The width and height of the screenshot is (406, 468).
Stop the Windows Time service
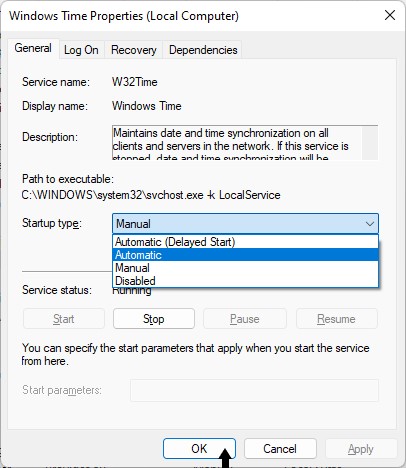click(154, 319)
